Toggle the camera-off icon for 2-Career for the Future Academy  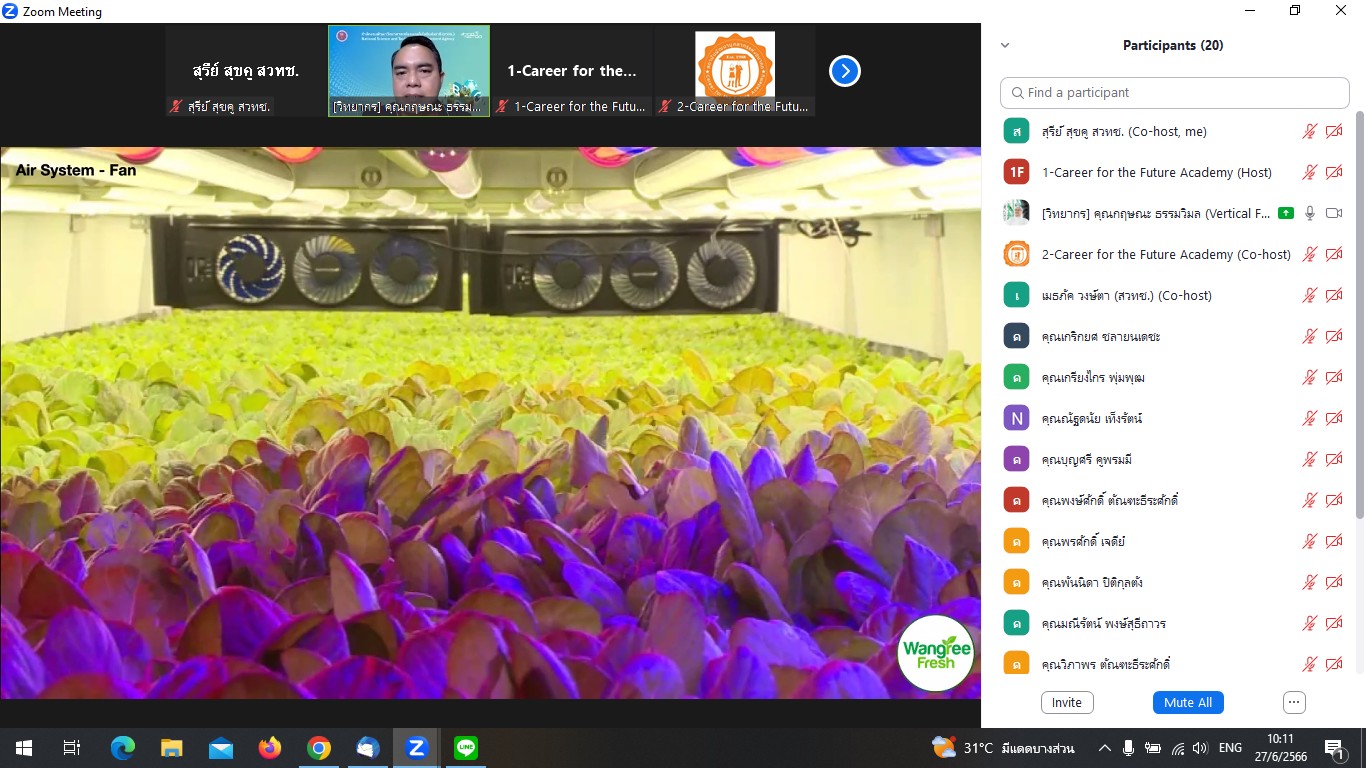(1334, 254)
